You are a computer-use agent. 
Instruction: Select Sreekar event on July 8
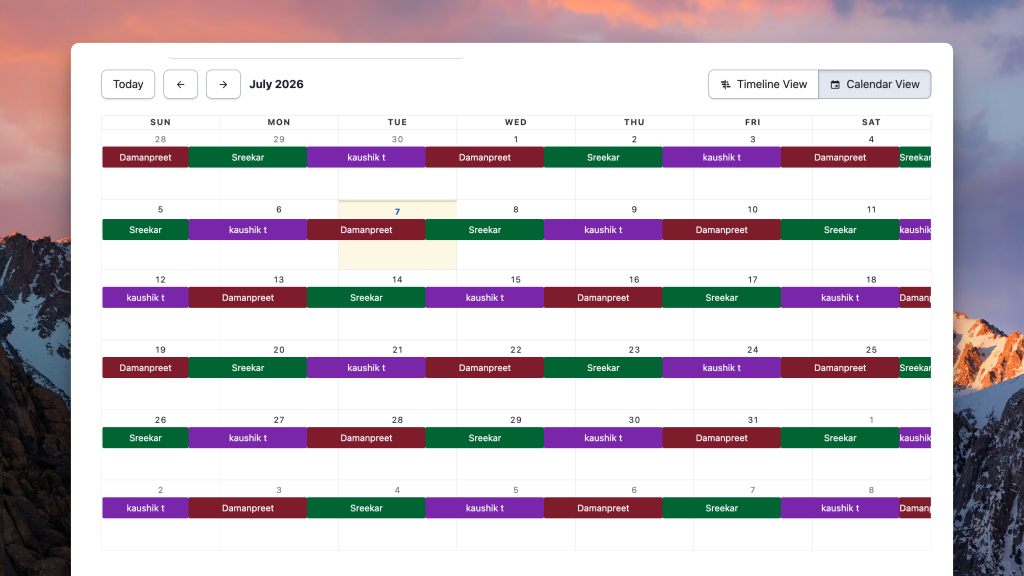485,230
